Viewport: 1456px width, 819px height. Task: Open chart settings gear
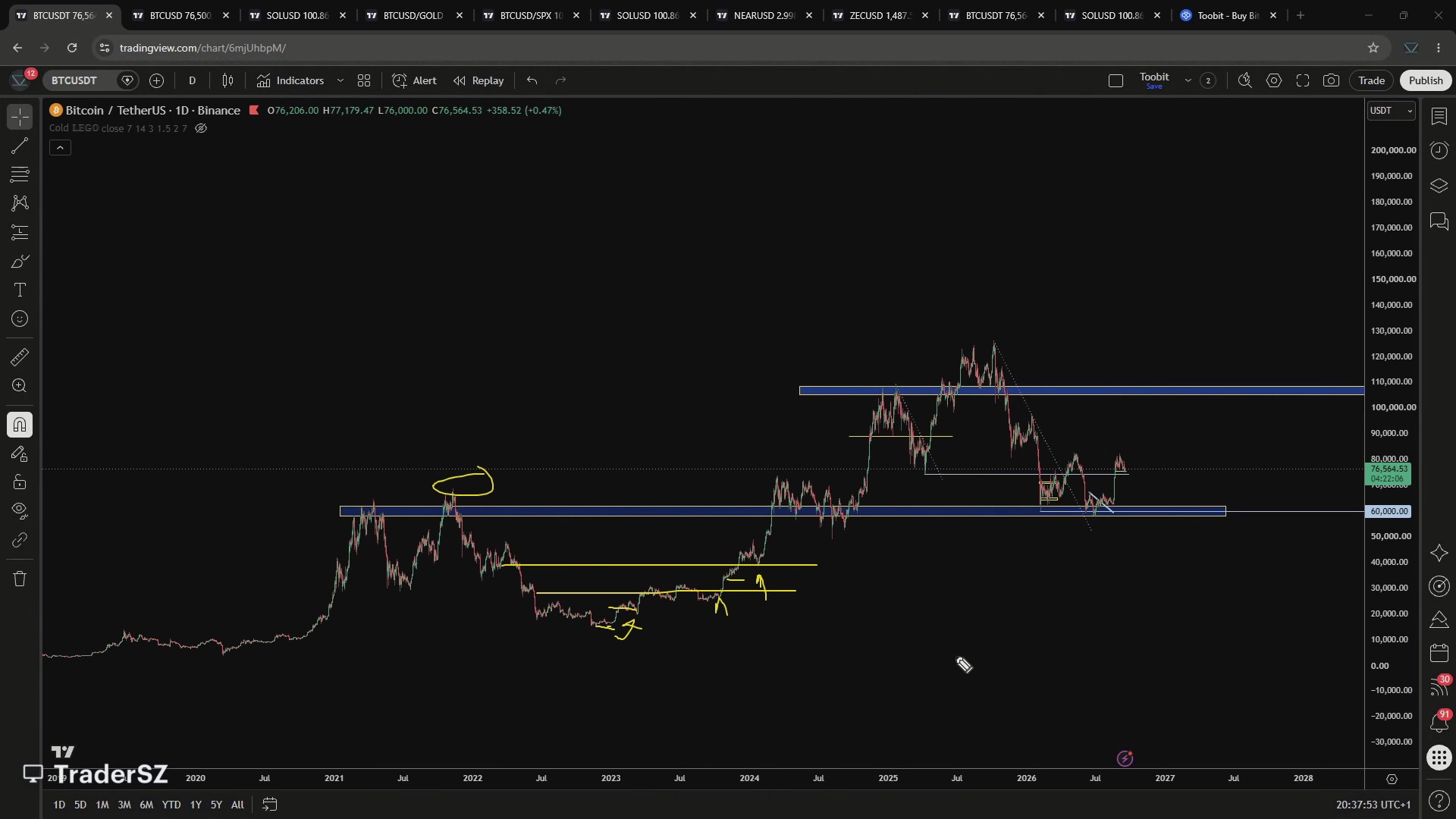[1274, 80]
